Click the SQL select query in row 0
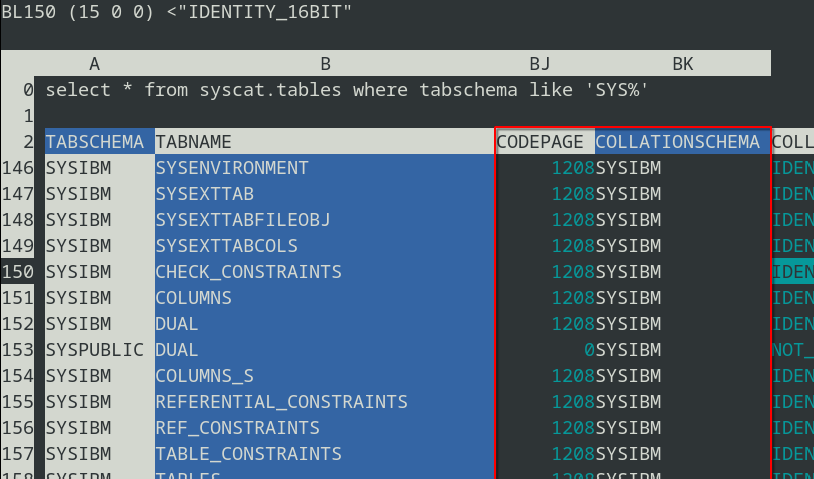The image size is (814, 479). pos(347,90)
